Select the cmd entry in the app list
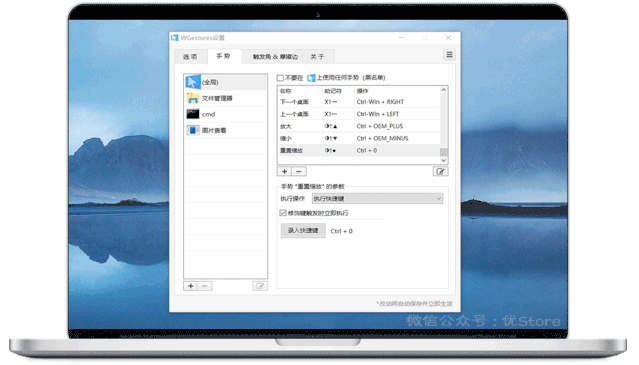Viewport: 639px width, 365px height. click(x=225, y=114)
